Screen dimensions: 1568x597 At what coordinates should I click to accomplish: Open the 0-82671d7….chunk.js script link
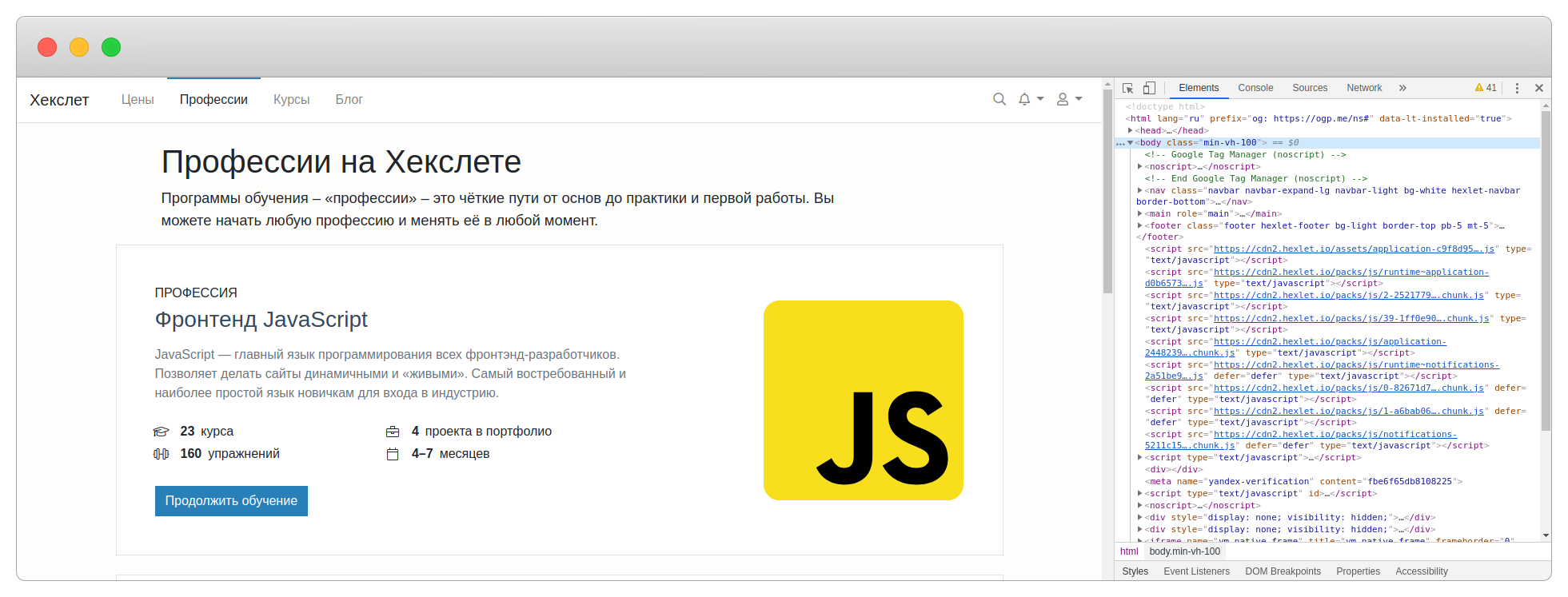click(1349, 388)
